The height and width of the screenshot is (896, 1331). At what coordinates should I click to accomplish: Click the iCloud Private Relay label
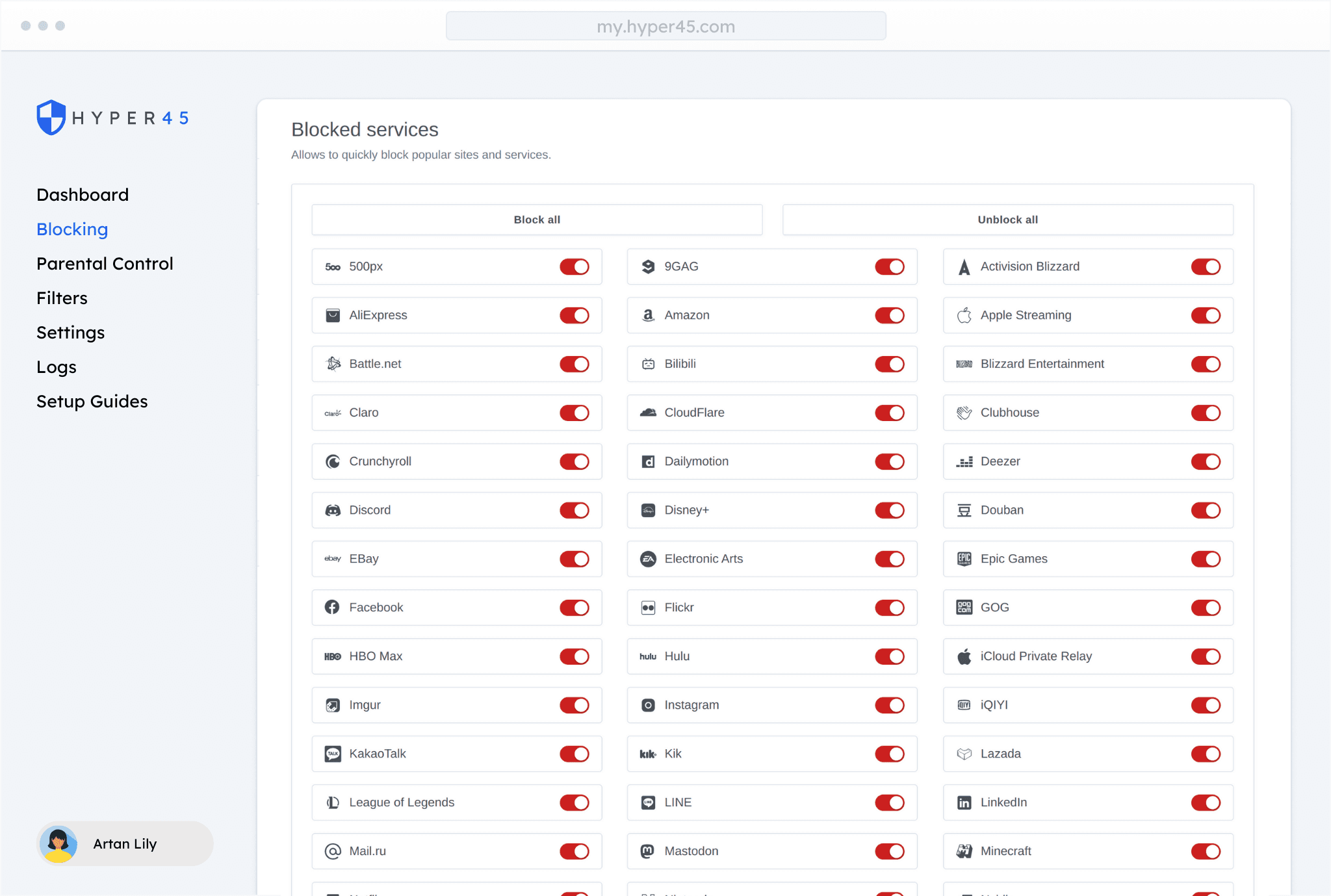[x=1036, y=656]
